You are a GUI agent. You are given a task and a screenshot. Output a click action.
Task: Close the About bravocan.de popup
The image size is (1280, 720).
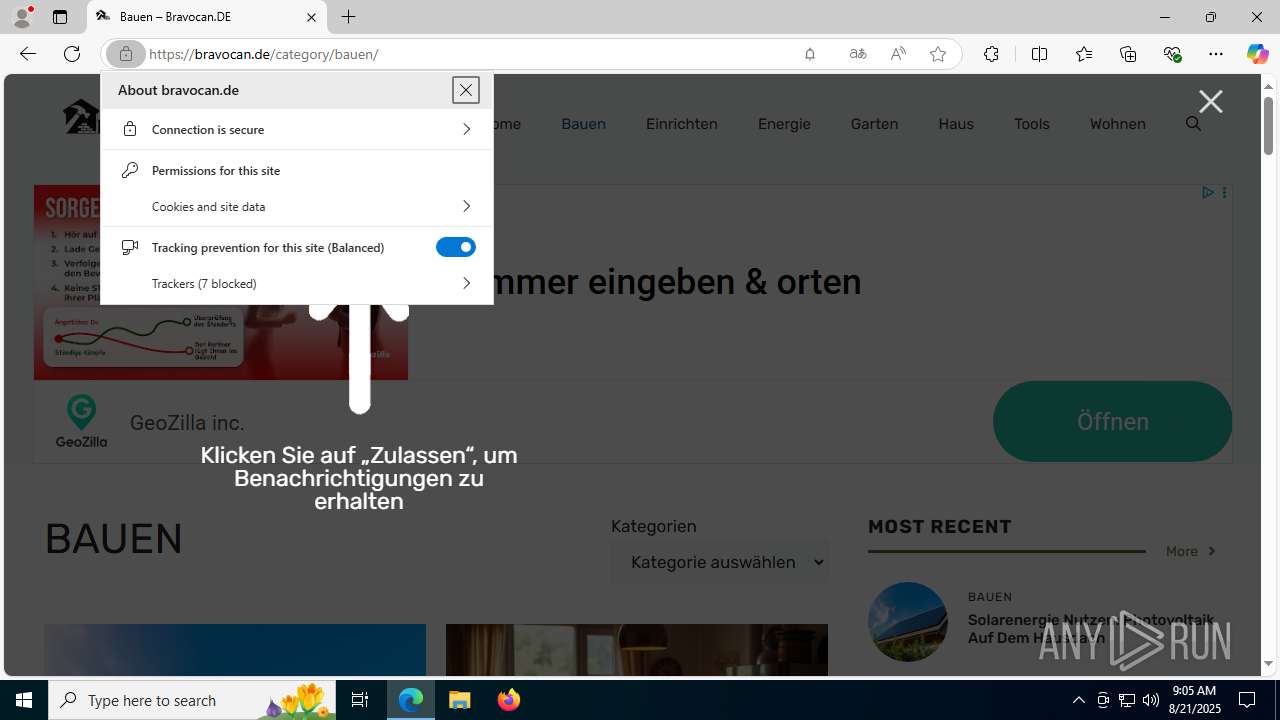(466, 90)
